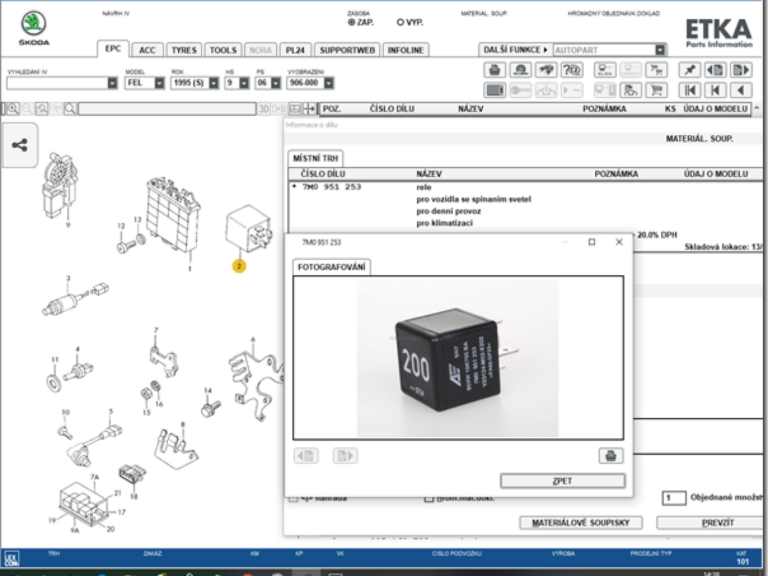Select the ZAP. radio button

coord(351,22)
